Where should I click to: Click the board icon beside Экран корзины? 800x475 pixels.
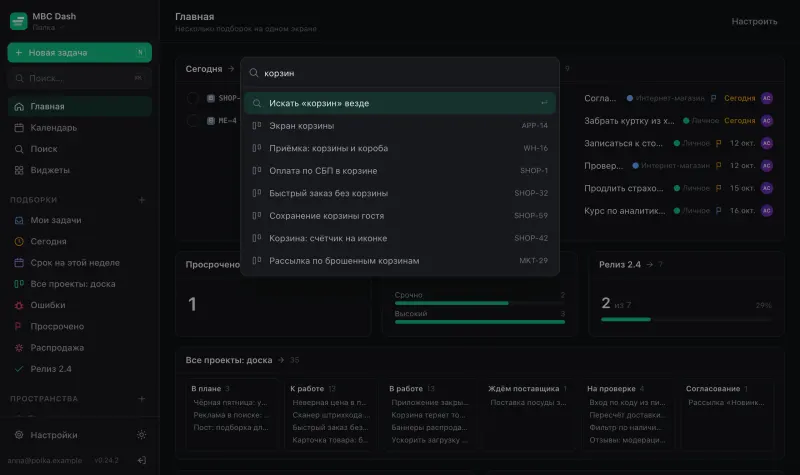coord(257,125)
